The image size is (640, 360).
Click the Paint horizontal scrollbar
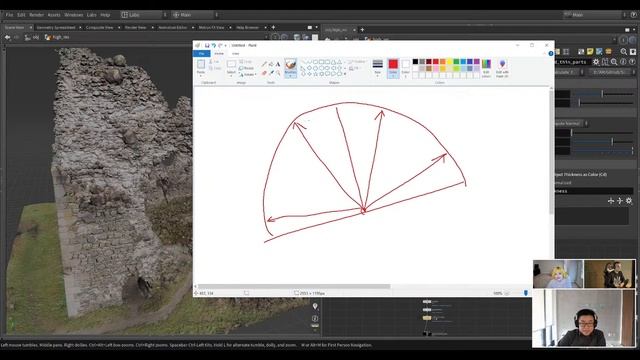click(294, 287)
